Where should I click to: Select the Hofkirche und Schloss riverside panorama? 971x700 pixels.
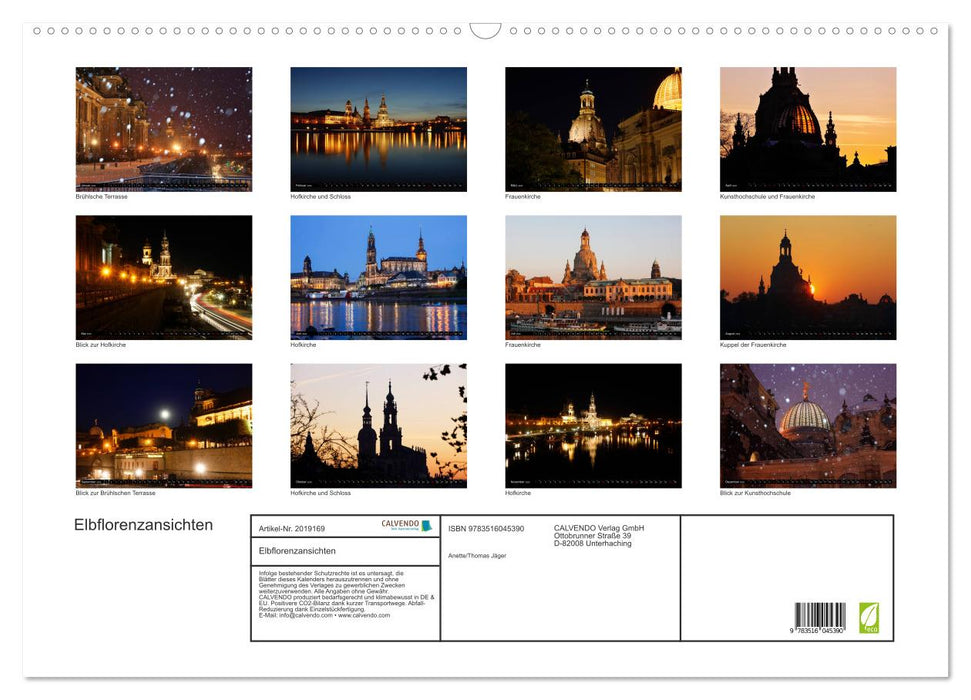tap(378, 130)
